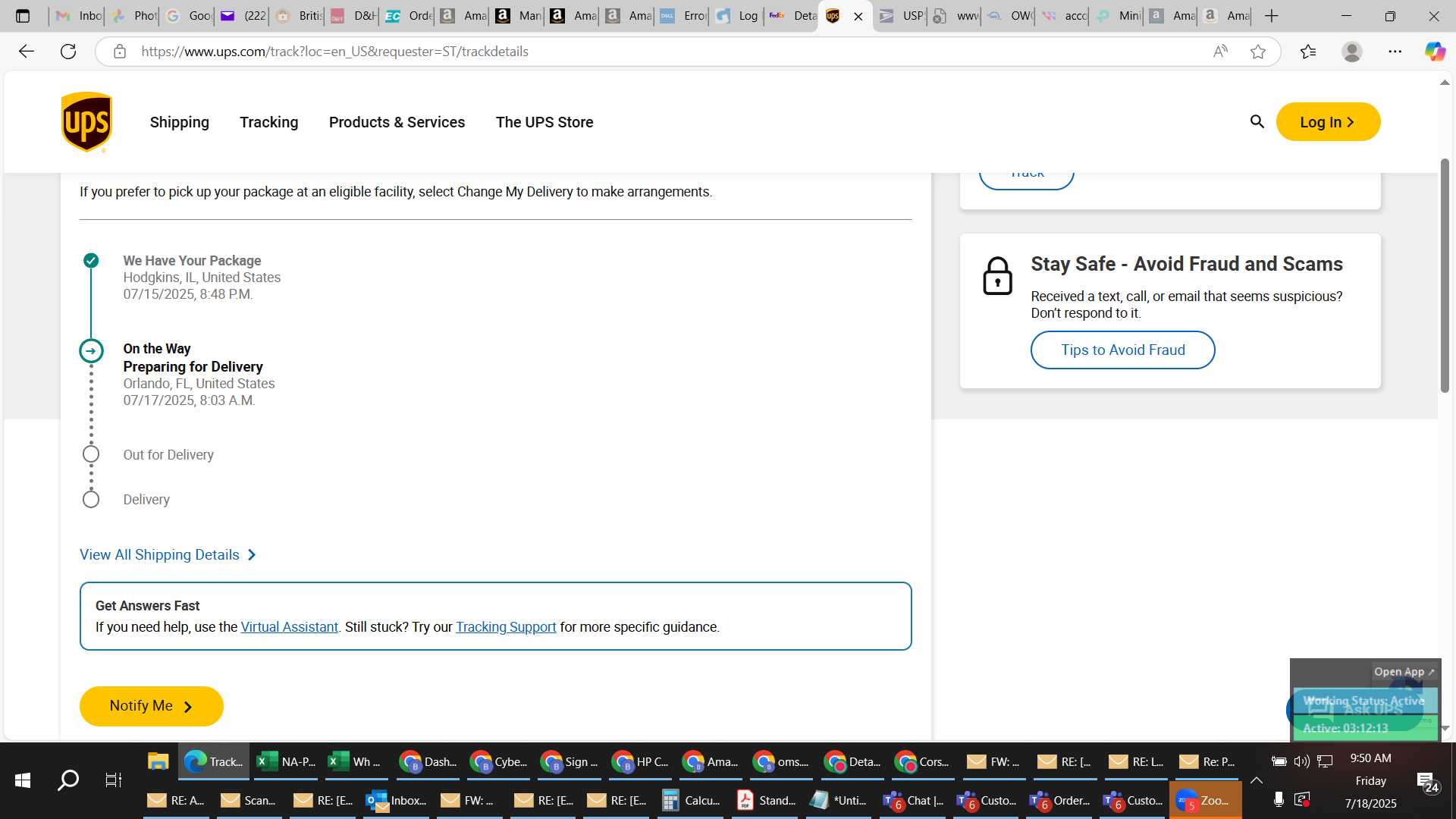Open the Calculator taskbar item
The image size is (1456, 819).
(x=691, y=800)
